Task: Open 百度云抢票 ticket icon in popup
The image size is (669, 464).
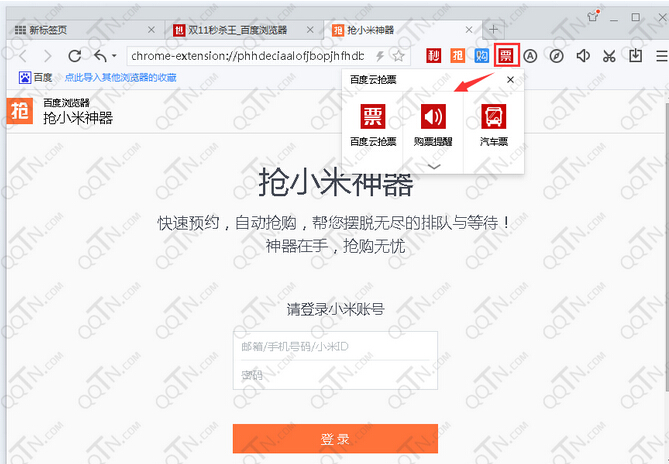Action: tap(372, 116)
